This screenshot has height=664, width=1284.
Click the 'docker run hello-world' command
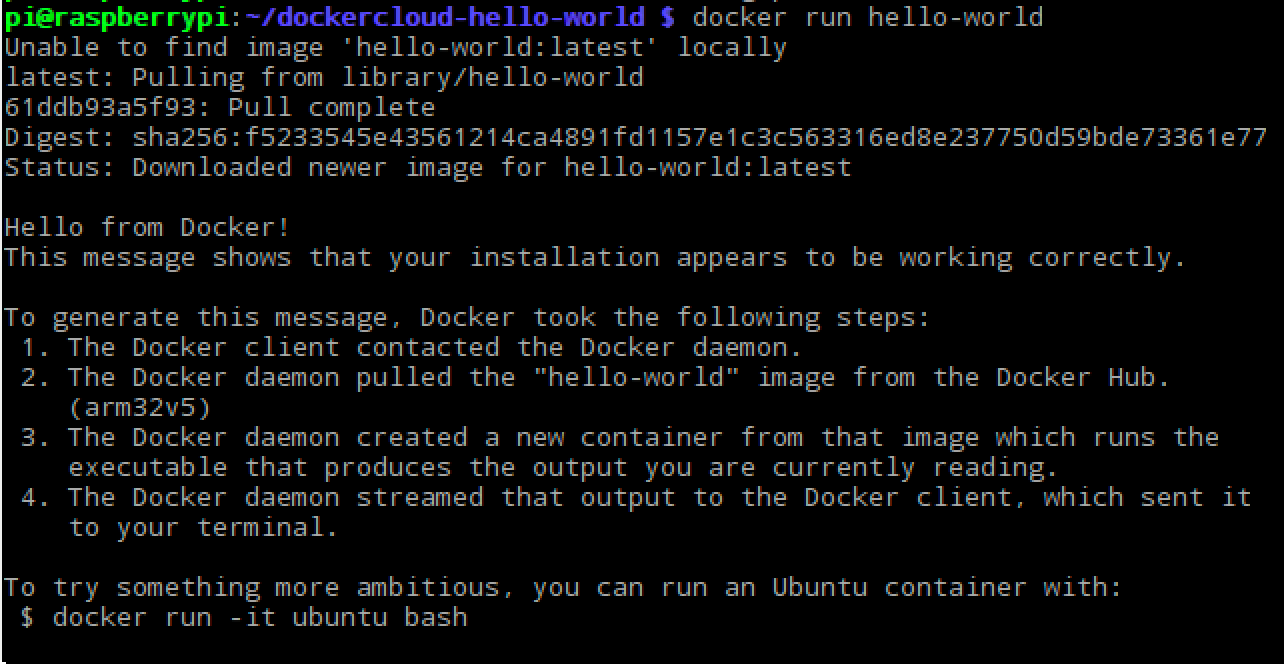(x=867, y=17)
